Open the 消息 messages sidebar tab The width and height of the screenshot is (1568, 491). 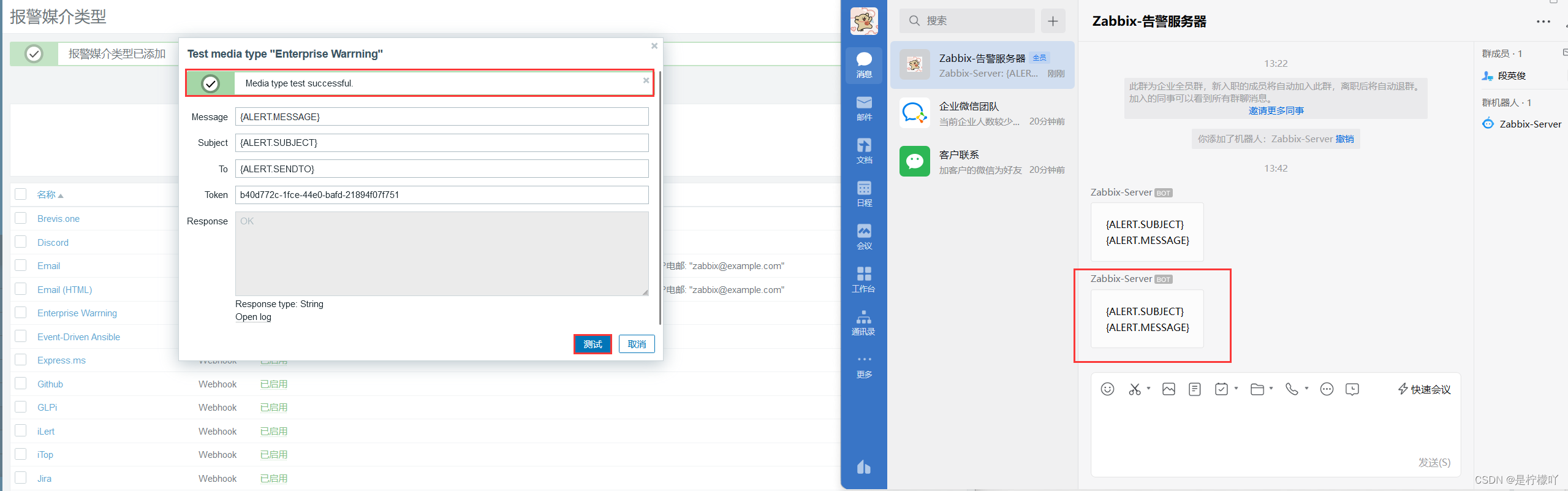coord(864,65)
